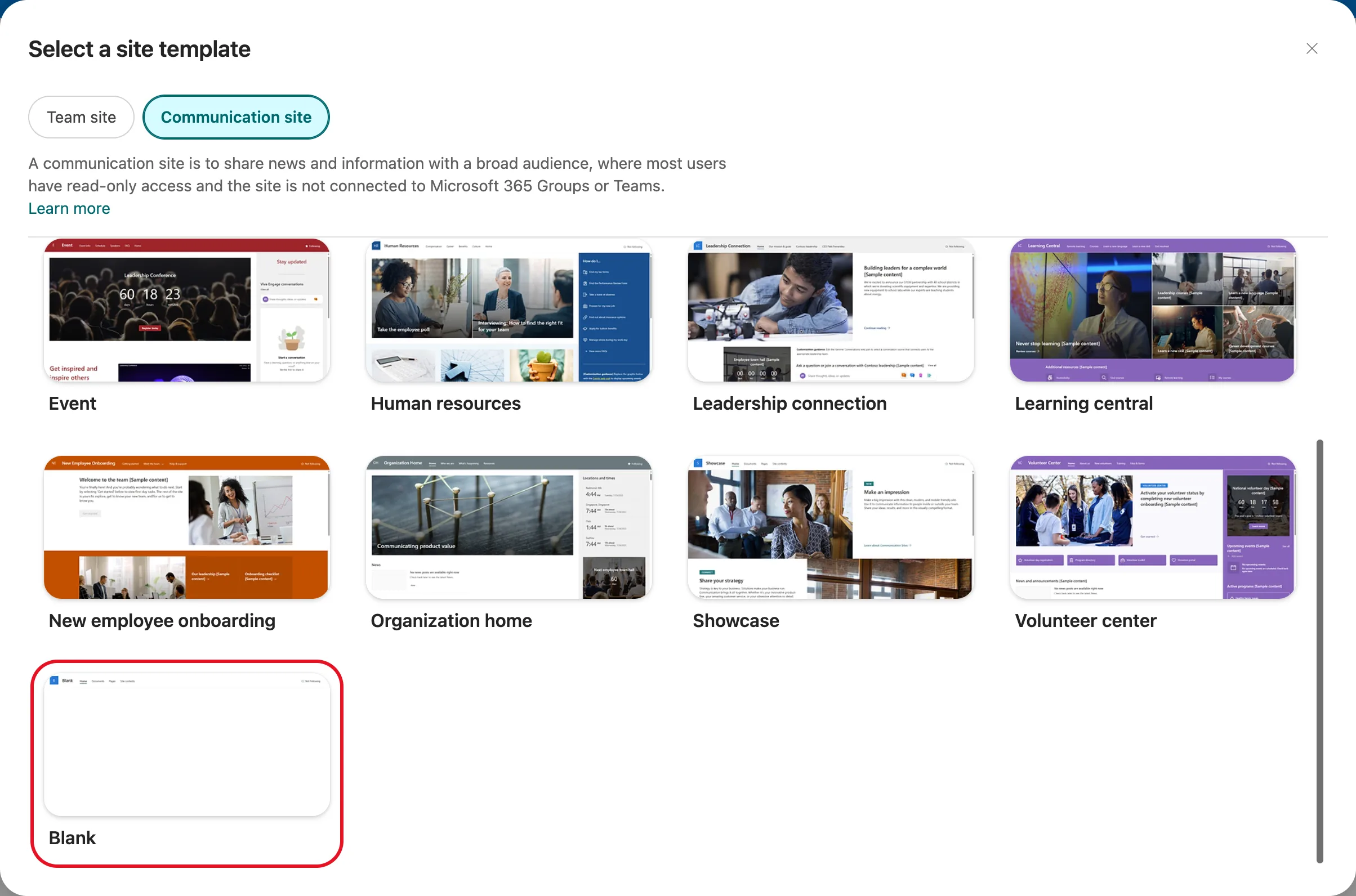This screenshot has height=896, width=1356.
Task: Choose the Event template thumbnail
Action: point(187,310)
